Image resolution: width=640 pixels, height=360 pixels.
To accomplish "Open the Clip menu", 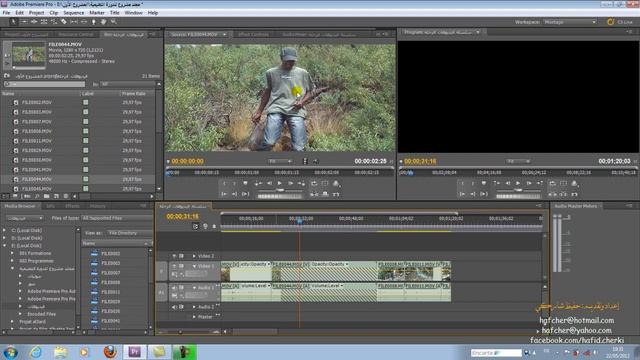I will click(53, 13).
